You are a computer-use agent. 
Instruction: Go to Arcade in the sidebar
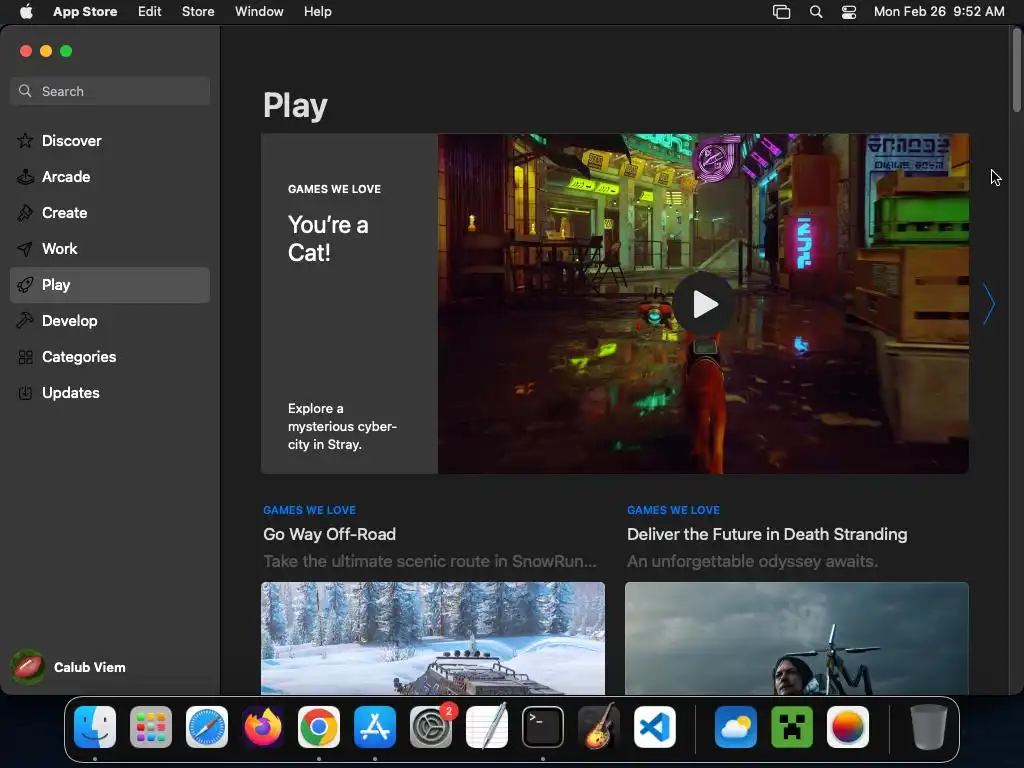[110, 176]
